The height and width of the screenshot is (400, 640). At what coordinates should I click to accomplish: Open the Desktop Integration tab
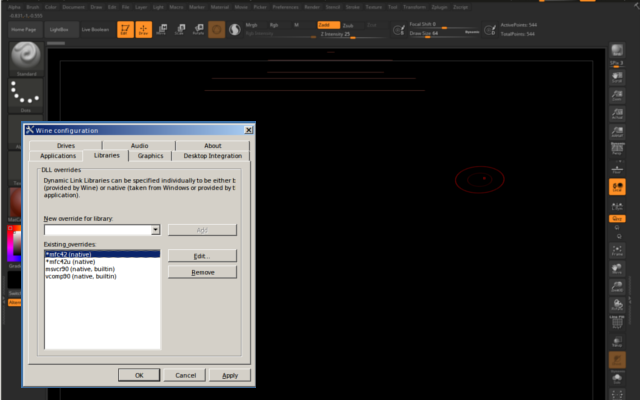212,156
